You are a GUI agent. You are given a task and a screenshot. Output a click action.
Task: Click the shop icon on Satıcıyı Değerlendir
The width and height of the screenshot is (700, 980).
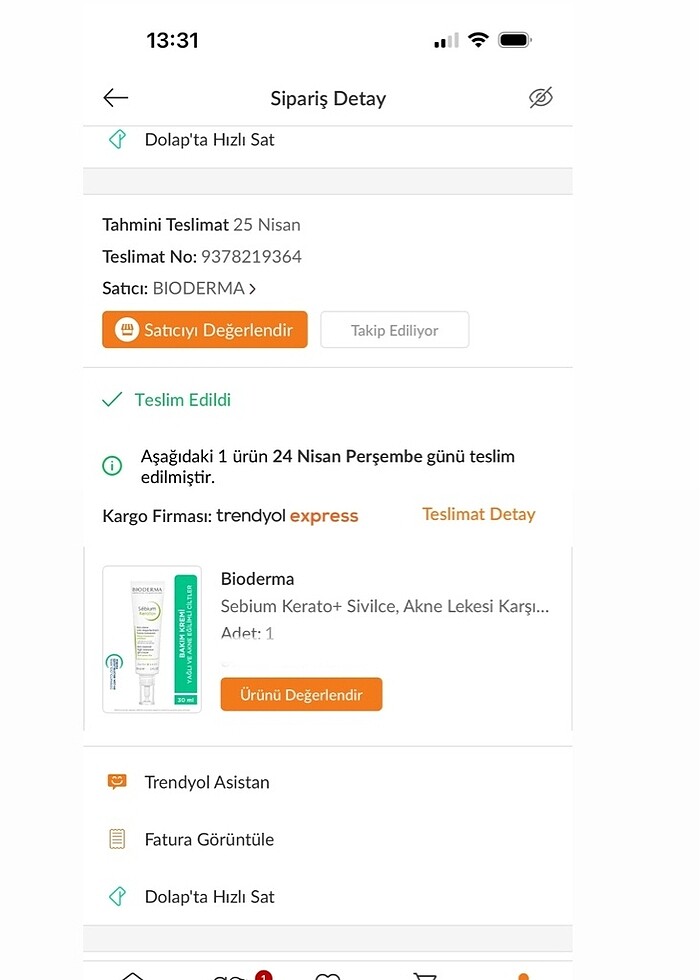(126, 330)
